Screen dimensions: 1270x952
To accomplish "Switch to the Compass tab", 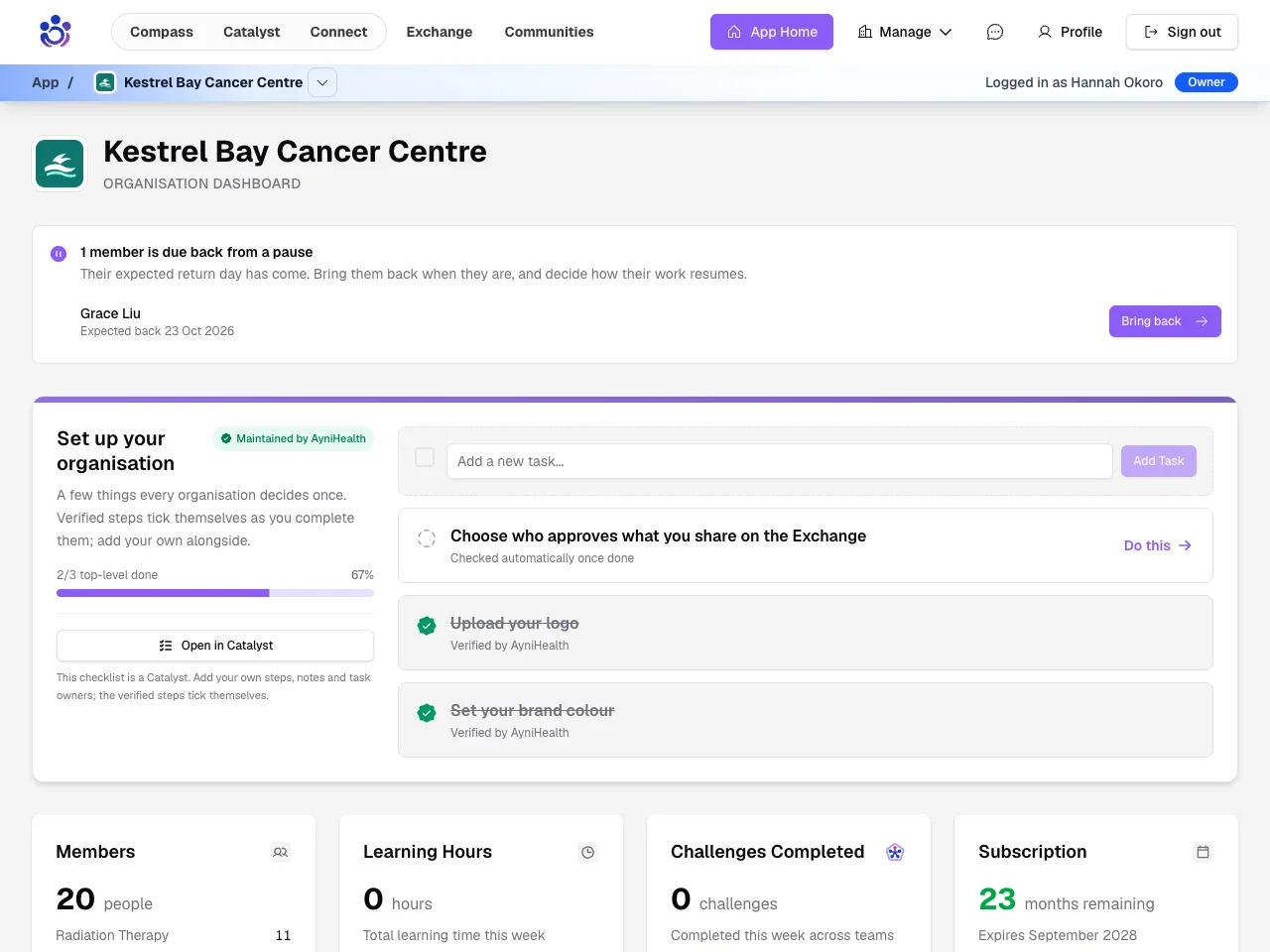I will tap(162, 32).
